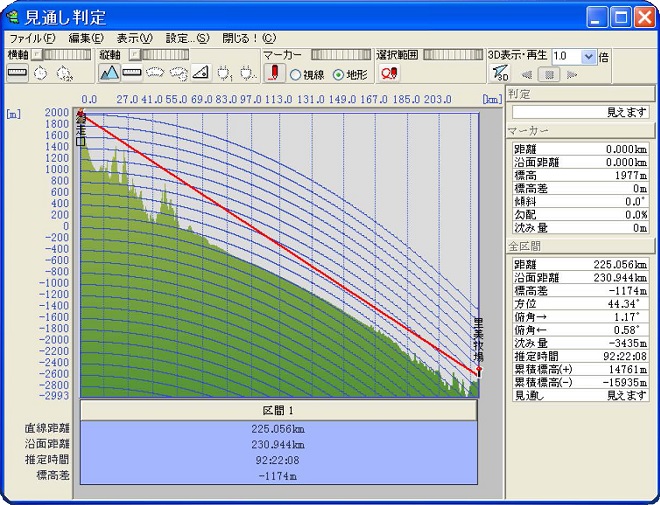Open the ファイル(F) menu

pyautogui.click(x=32, y=38)
